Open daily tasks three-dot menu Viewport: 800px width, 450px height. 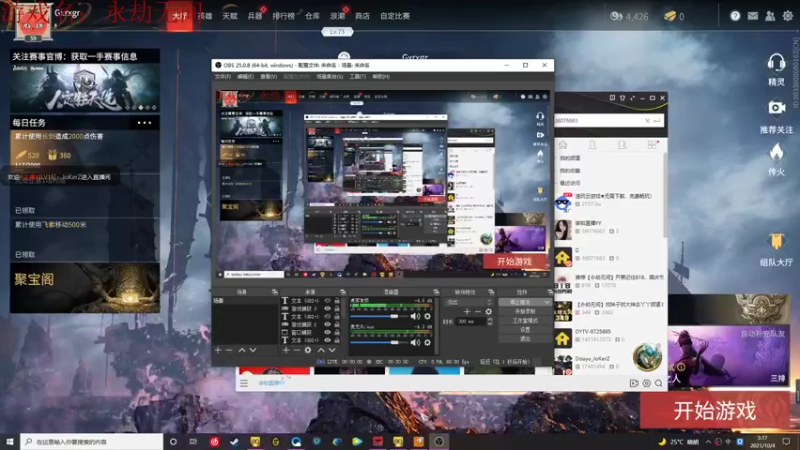tap(144, 122)
